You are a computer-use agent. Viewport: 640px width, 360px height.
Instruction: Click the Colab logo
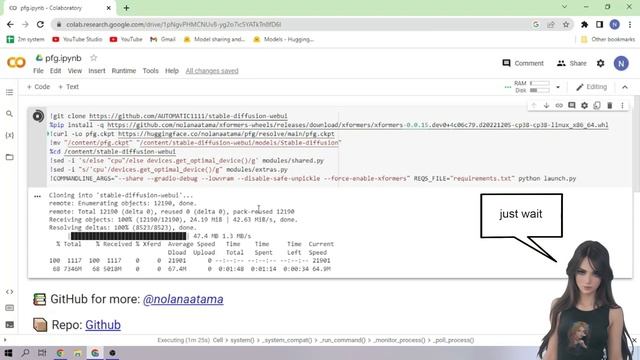click(16, 62)
